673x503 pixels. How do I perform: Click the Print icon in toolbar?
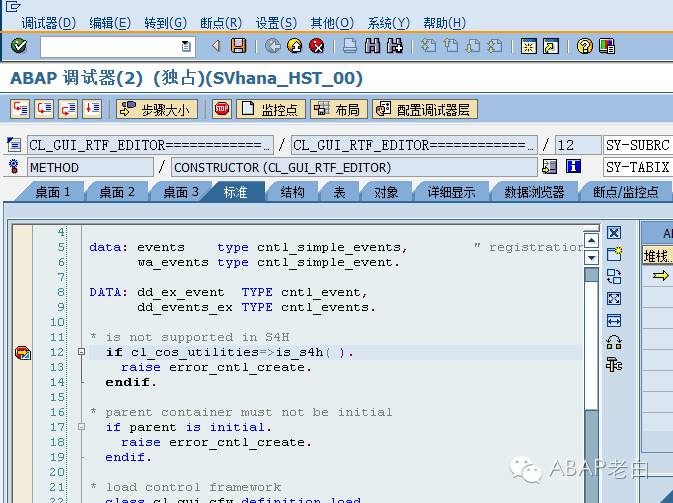tap(350, 45)
